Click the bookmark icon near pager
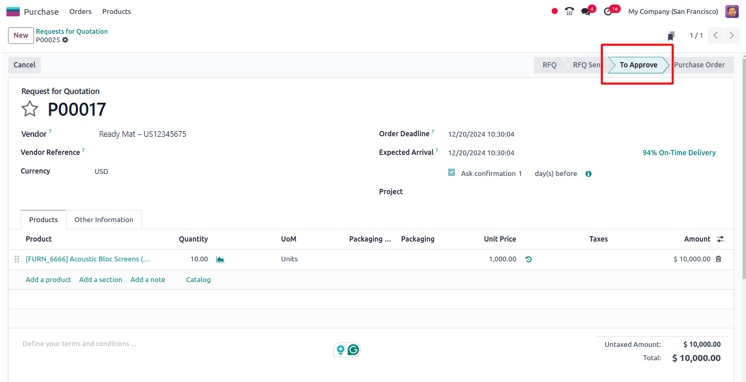The width and height of the screenshot is (746, 382). pyautogui.click(x=671, y=36)
